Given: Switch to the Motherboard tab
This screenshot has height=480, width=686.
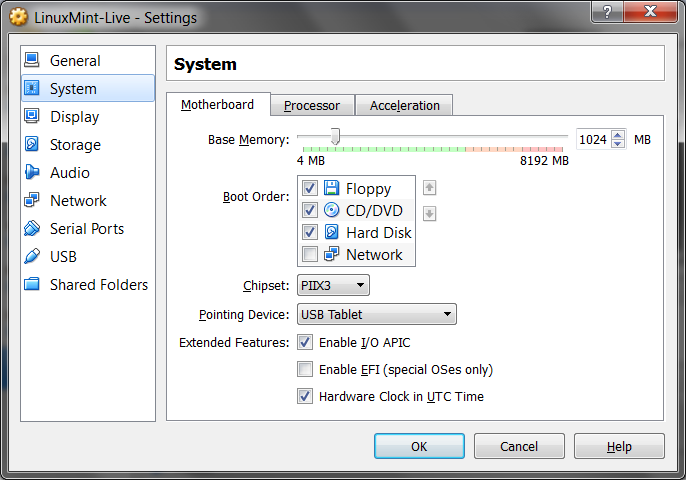Looking at the screenshot, I should 217,105.
